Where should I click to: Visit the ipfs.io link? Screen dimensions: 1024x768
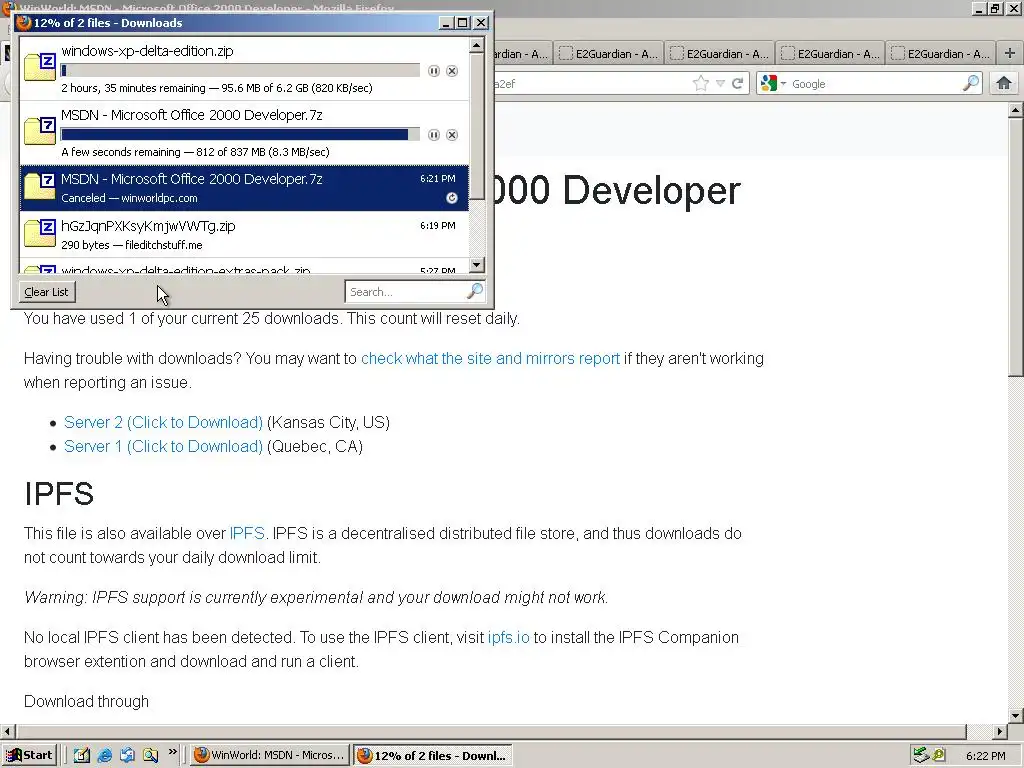[x=509, y=637]
